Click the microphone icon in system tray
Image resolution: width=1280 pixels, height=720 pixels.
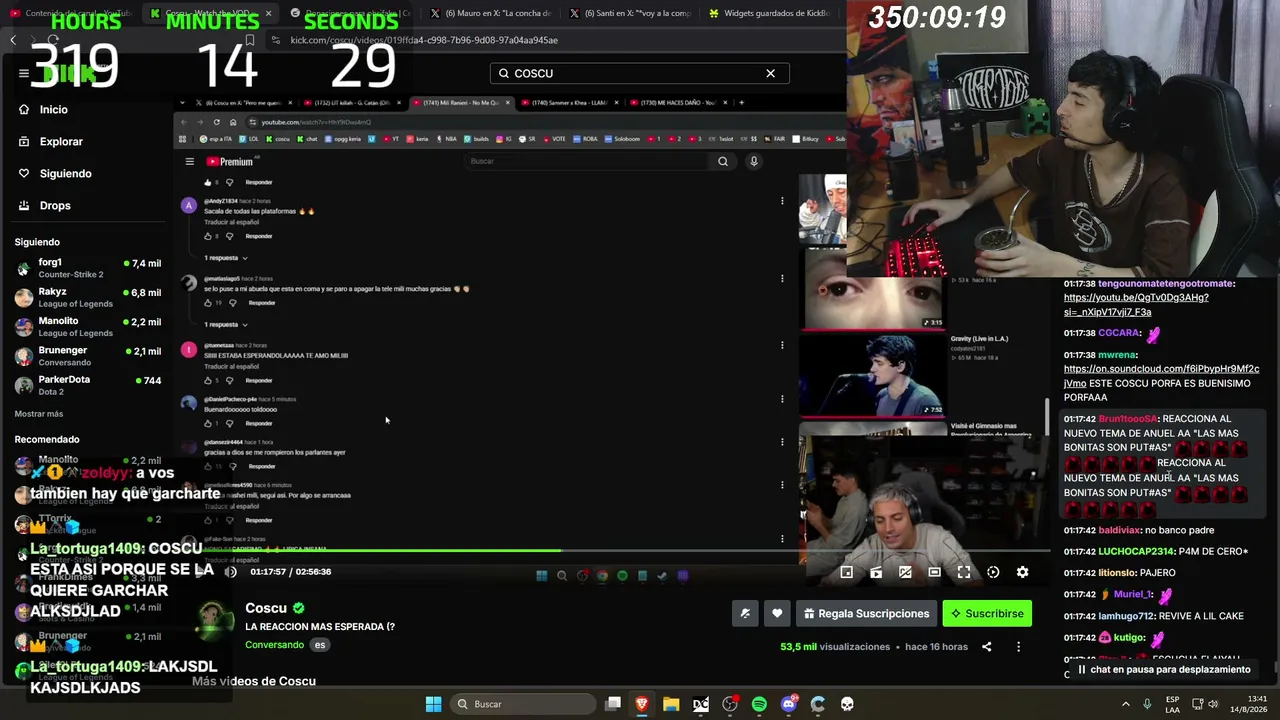point(1147,704)
